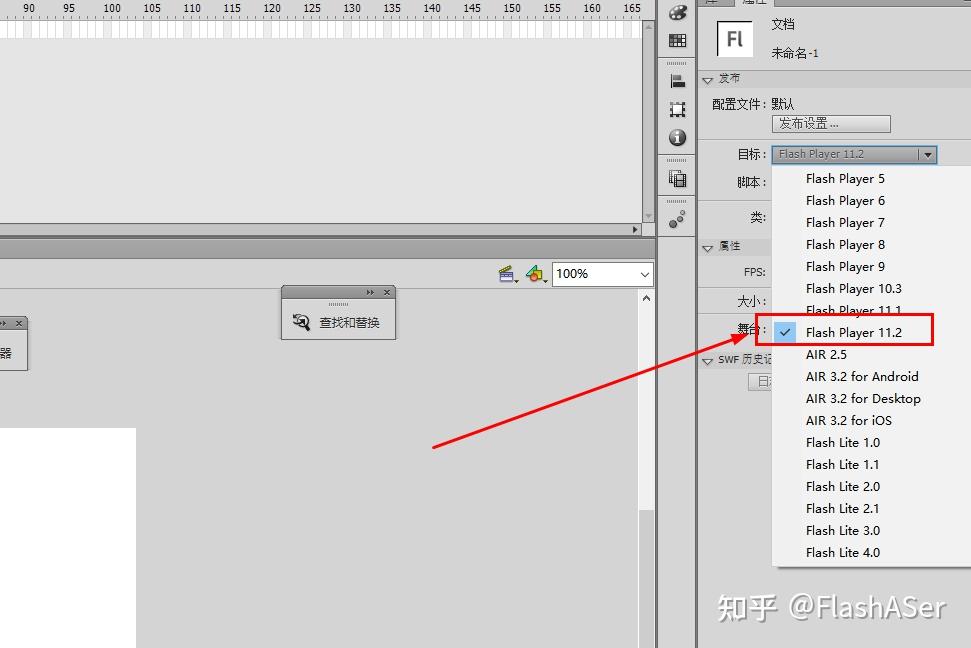The image size is (971, 648).
Task: Select Flash Player 5 from the list
Action: (x=845, y=178)
